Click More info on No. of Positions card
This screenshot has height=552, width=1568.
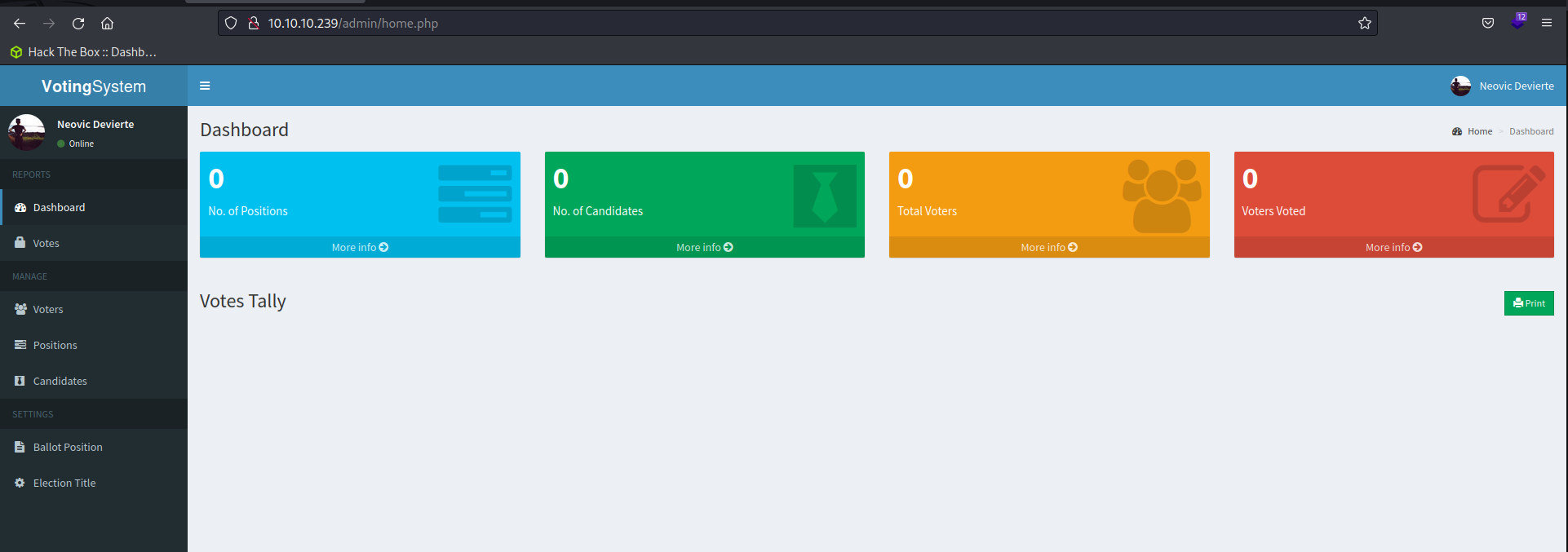click(360, 247)
